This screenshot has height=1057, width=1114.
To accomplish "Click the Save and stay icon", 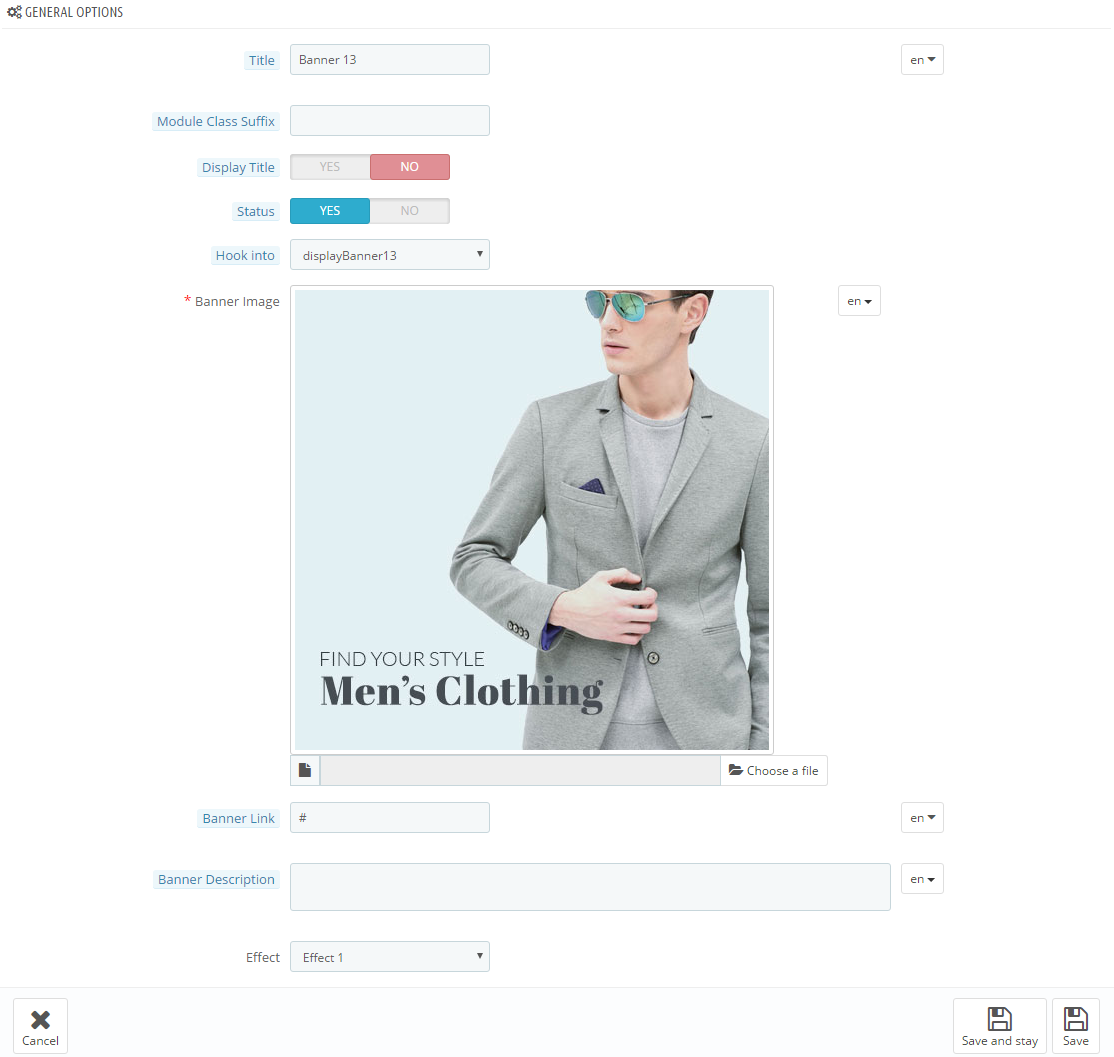I will [x=999, y=1019].
